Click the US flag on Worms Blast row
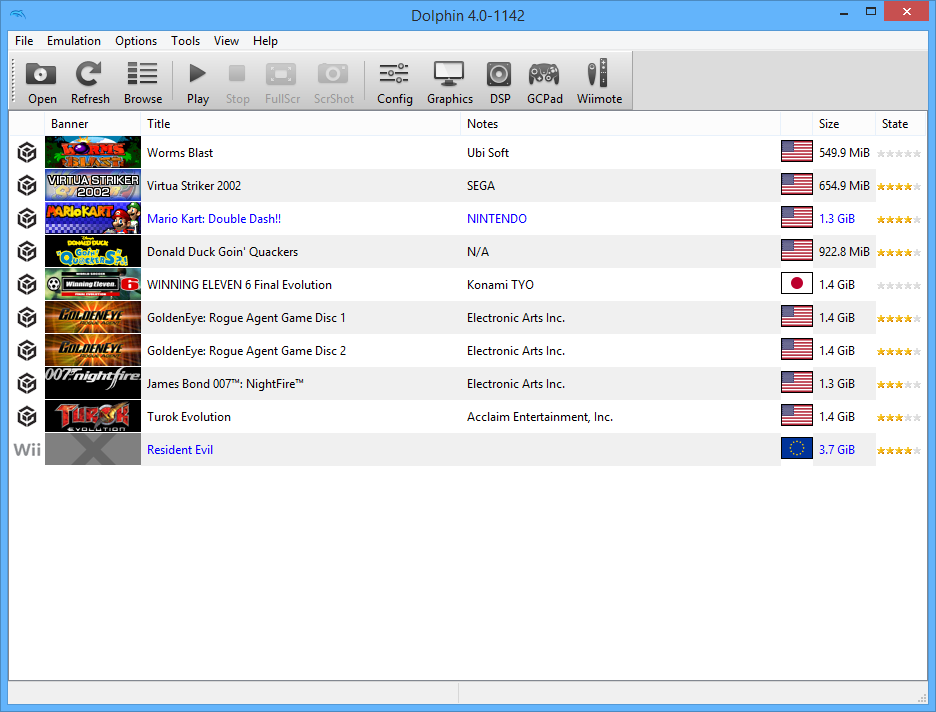Image resolution: width=936 pixels, height=712 pixels. (x=797, y=152)
